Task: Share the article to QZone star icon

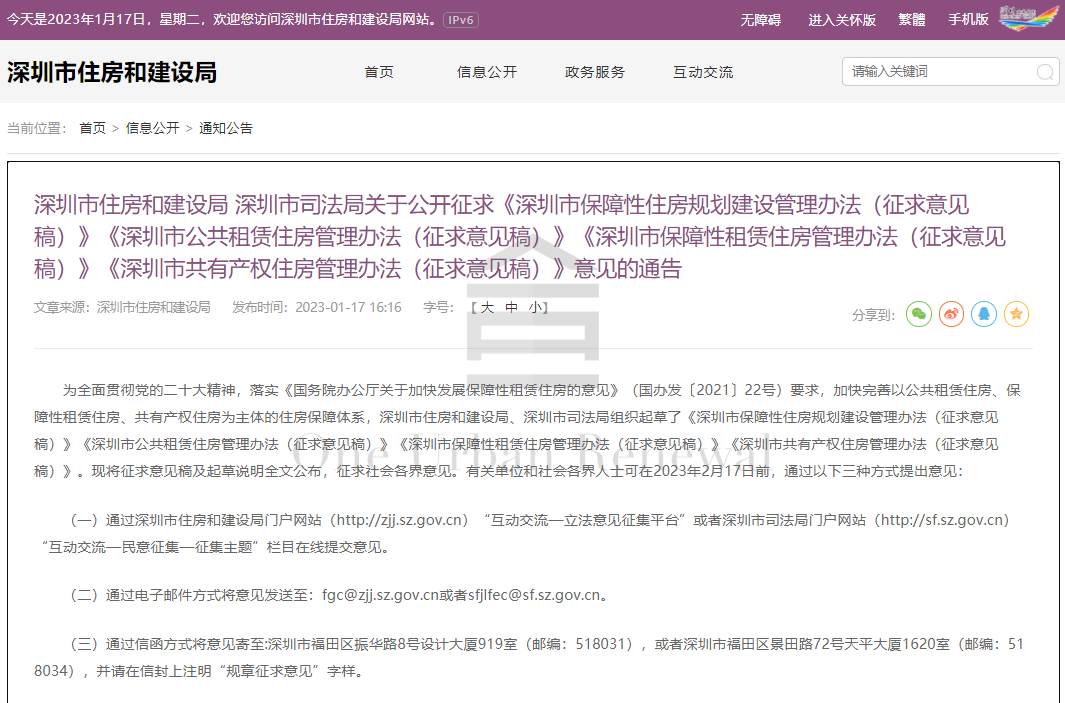Action: point(1016,314)
